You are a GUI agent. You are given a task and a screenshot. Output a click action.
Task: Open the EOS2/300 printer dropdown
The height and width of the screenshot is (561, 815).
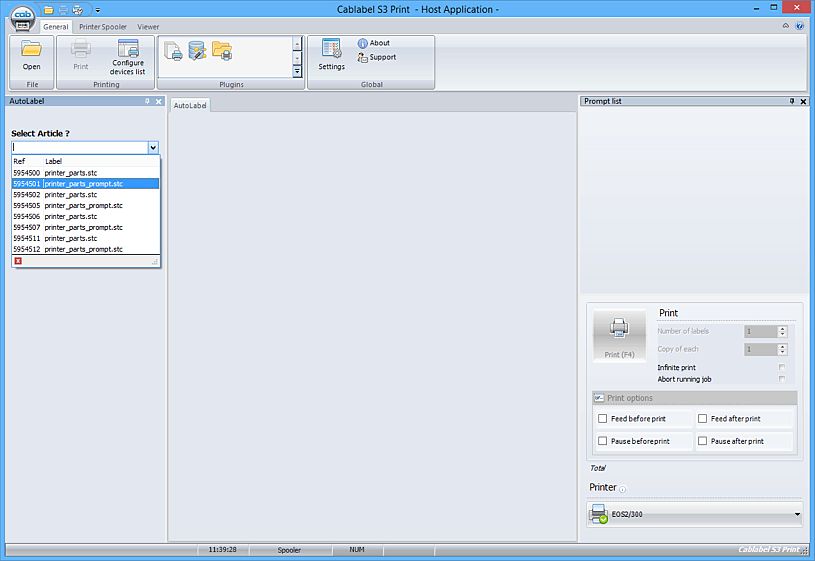(x=797, y=514)
